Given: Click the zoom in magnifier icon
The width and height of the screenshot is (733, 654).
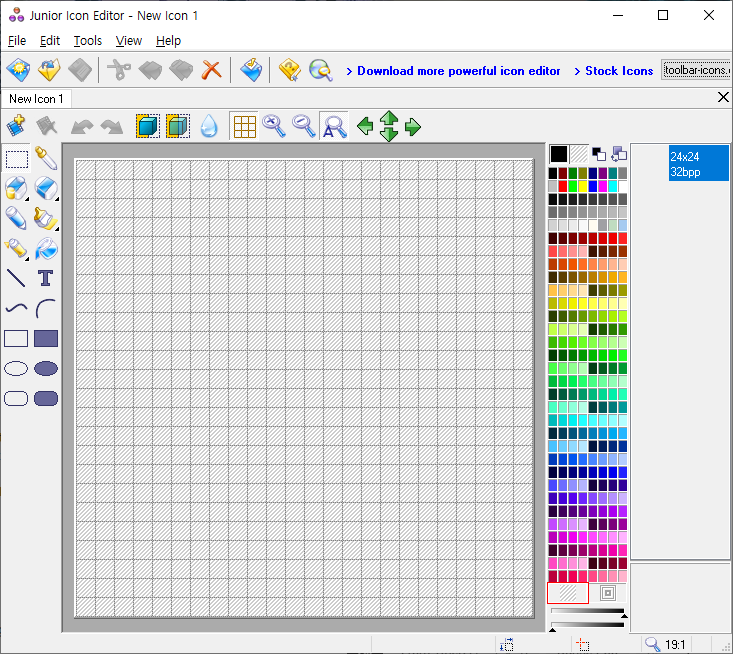Looking at the screenshot, I should pos(273,126).
